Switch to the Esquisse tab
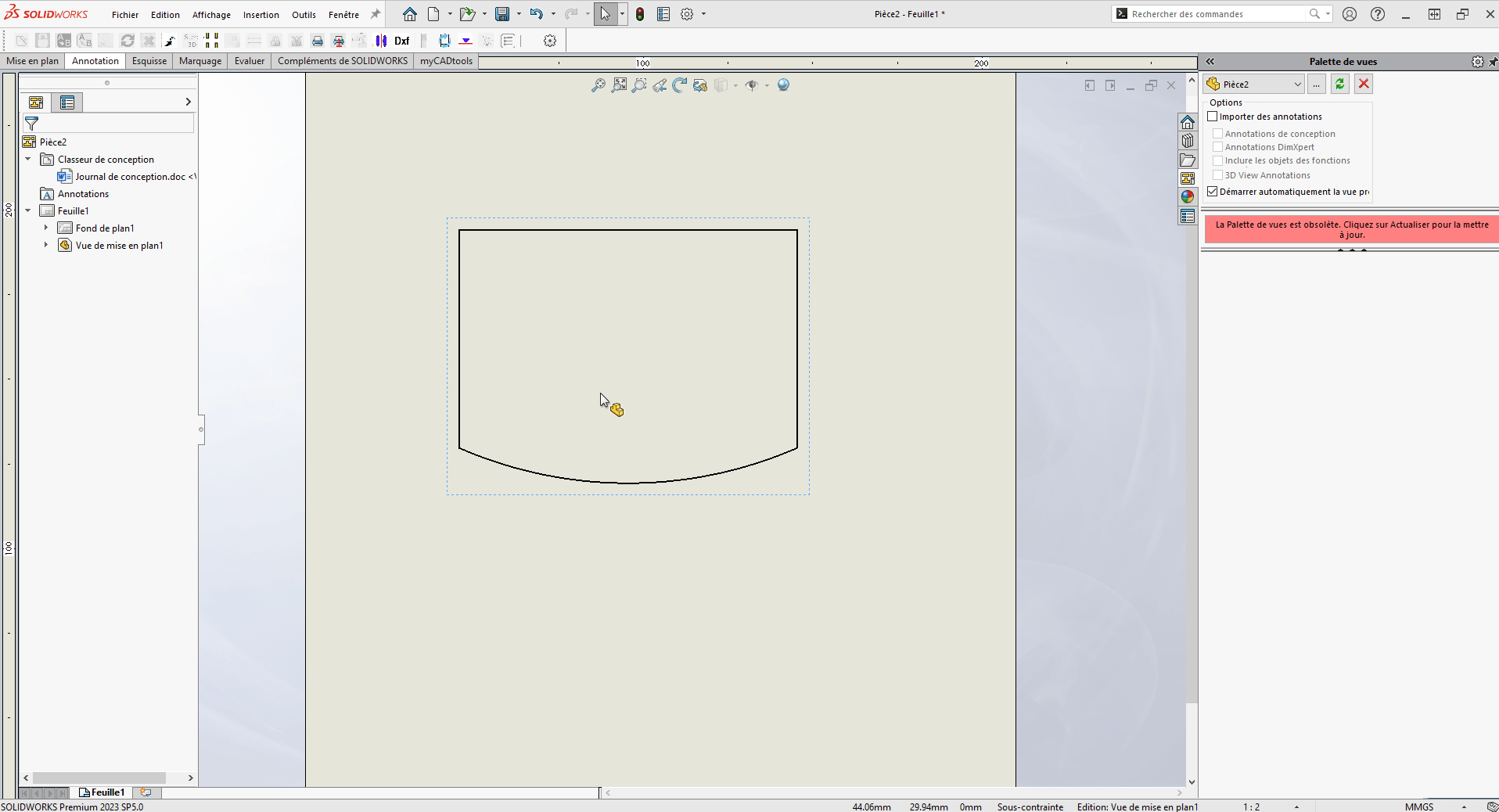 (x=149, y=61)
